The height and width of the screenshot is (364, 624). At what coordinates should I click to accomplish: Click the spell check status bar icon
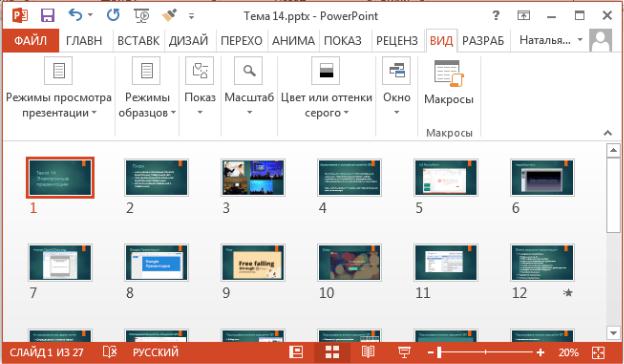pos(109,352)
